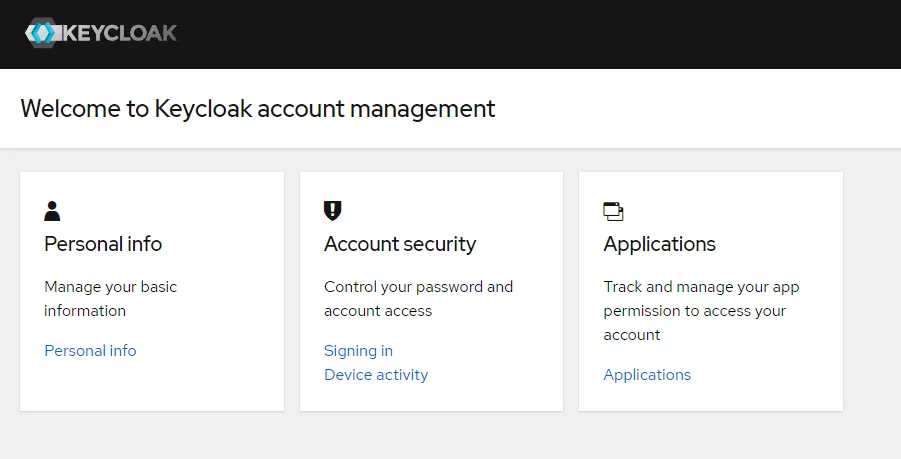Open the Device activity link
This screenshot has width=901, height=459.
[x=376, y=375]
